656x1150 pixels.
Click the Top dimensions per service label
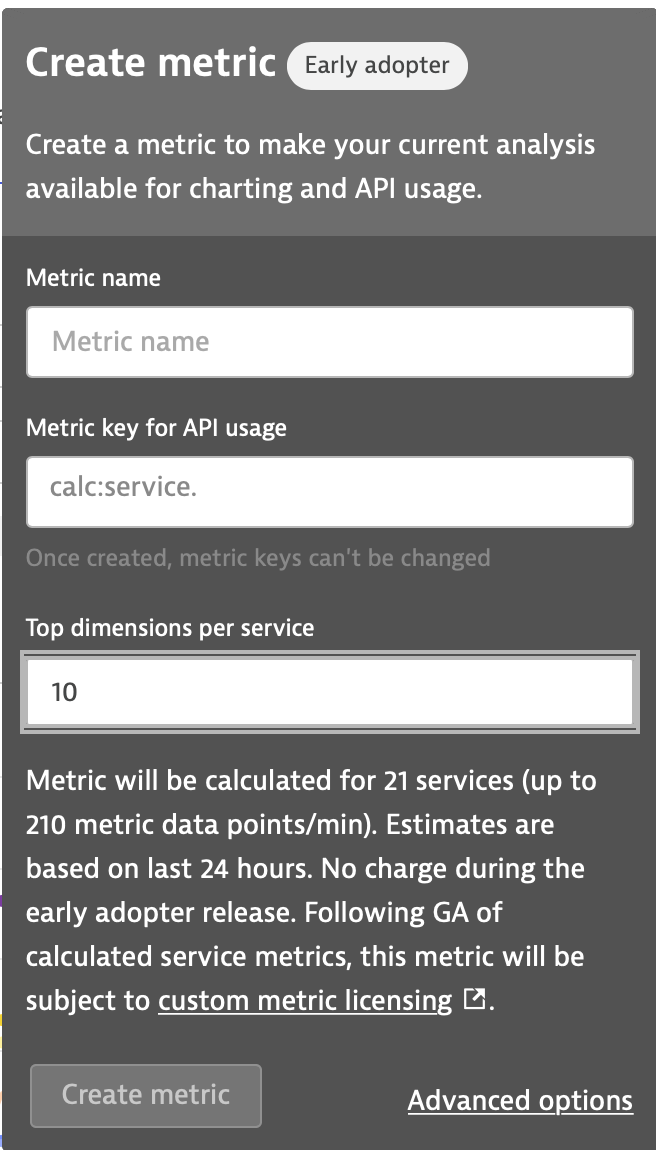click(170, 628)
